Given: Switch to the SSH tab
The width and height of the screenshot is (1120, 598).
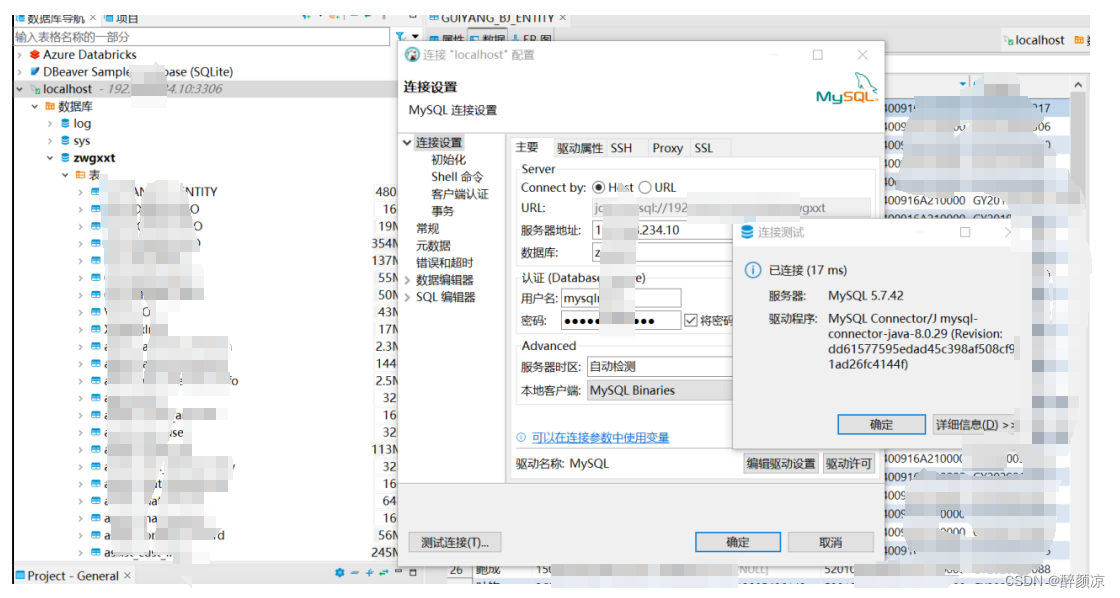Looking at the screenshot, I should click(621, 148).
